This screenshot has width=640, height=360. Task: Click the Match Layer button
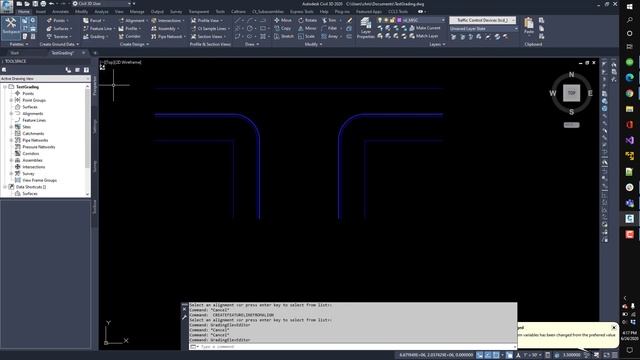[424, 36]
